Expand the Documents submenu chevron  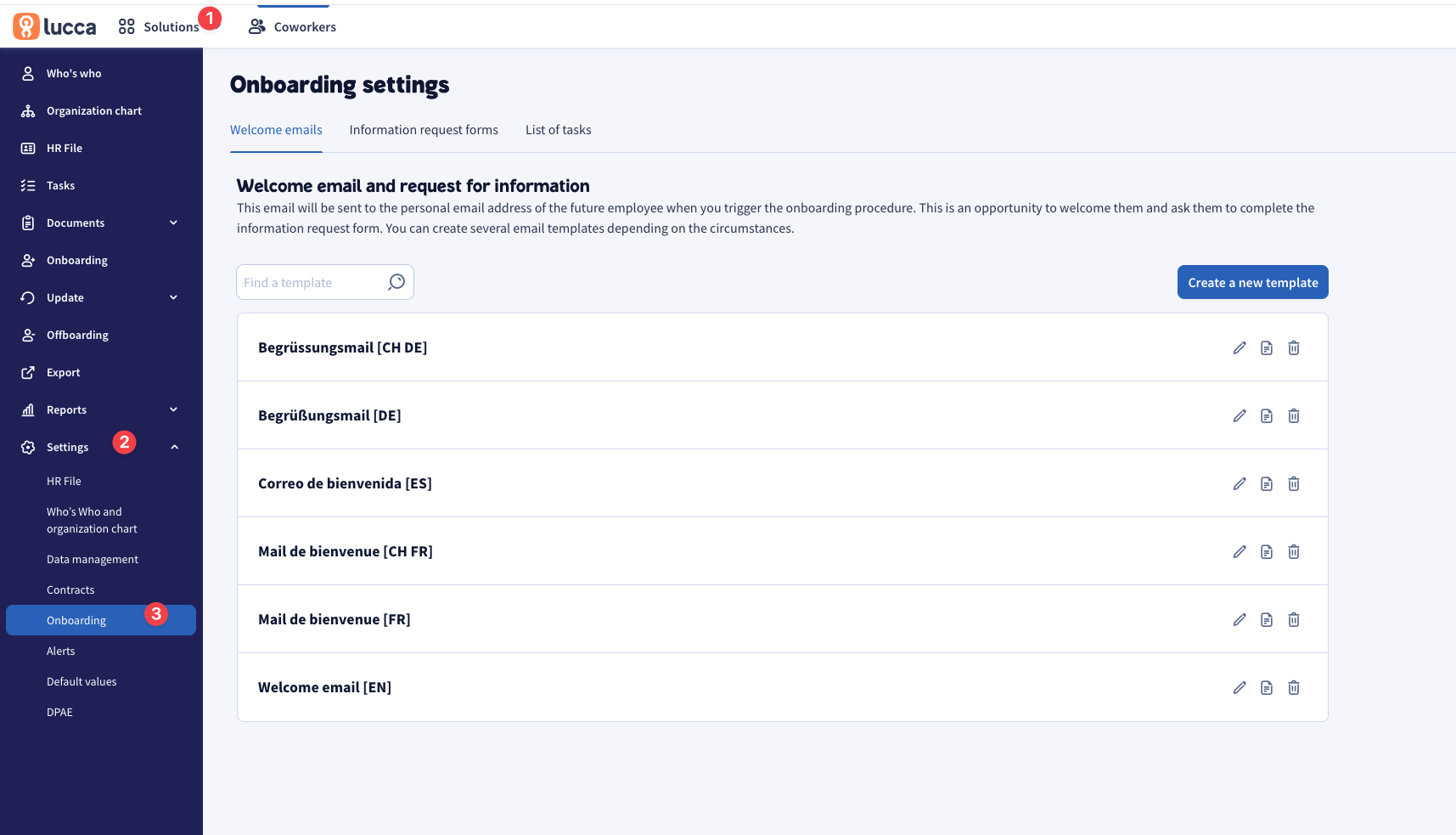[x=174, y=223]
